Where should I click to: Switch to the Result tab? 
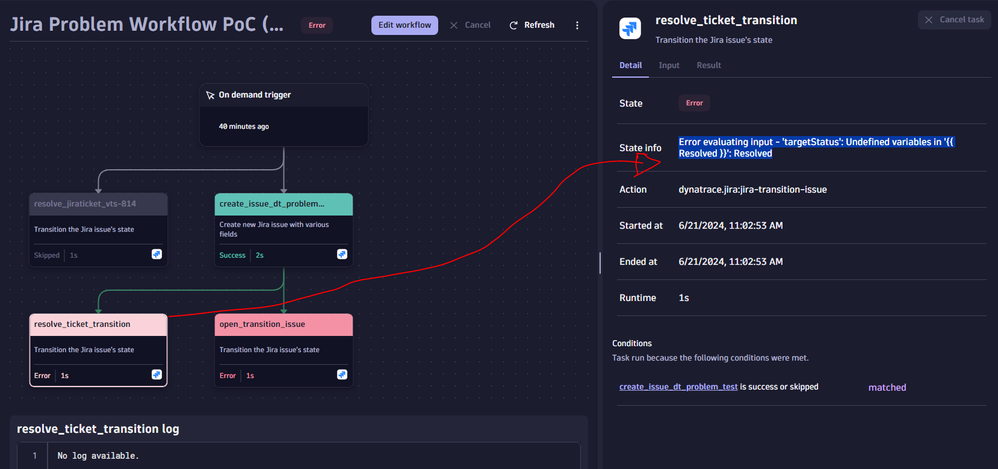coord(708,65)
